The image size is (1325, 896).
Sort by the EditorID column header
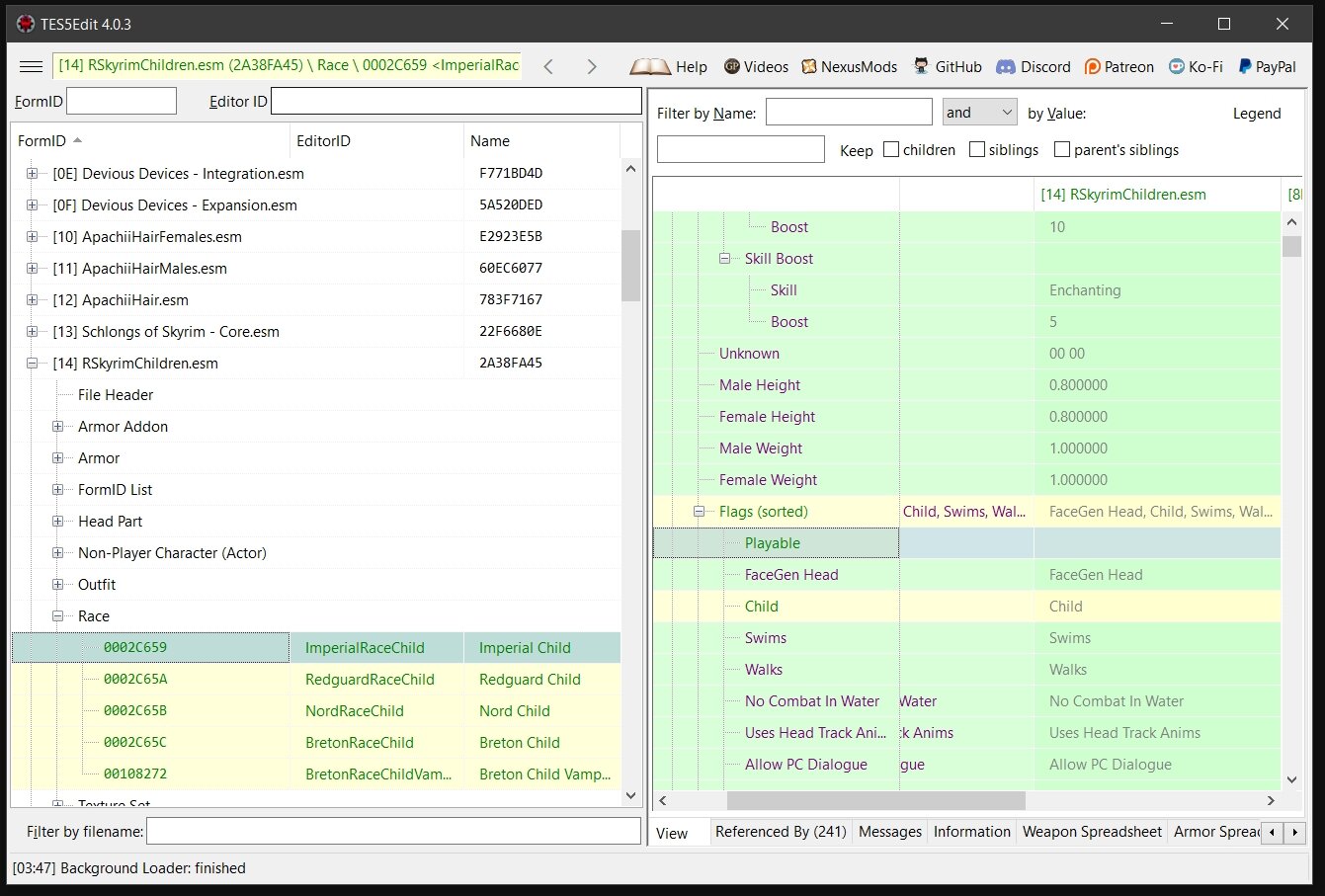click(x=376, y=141)
